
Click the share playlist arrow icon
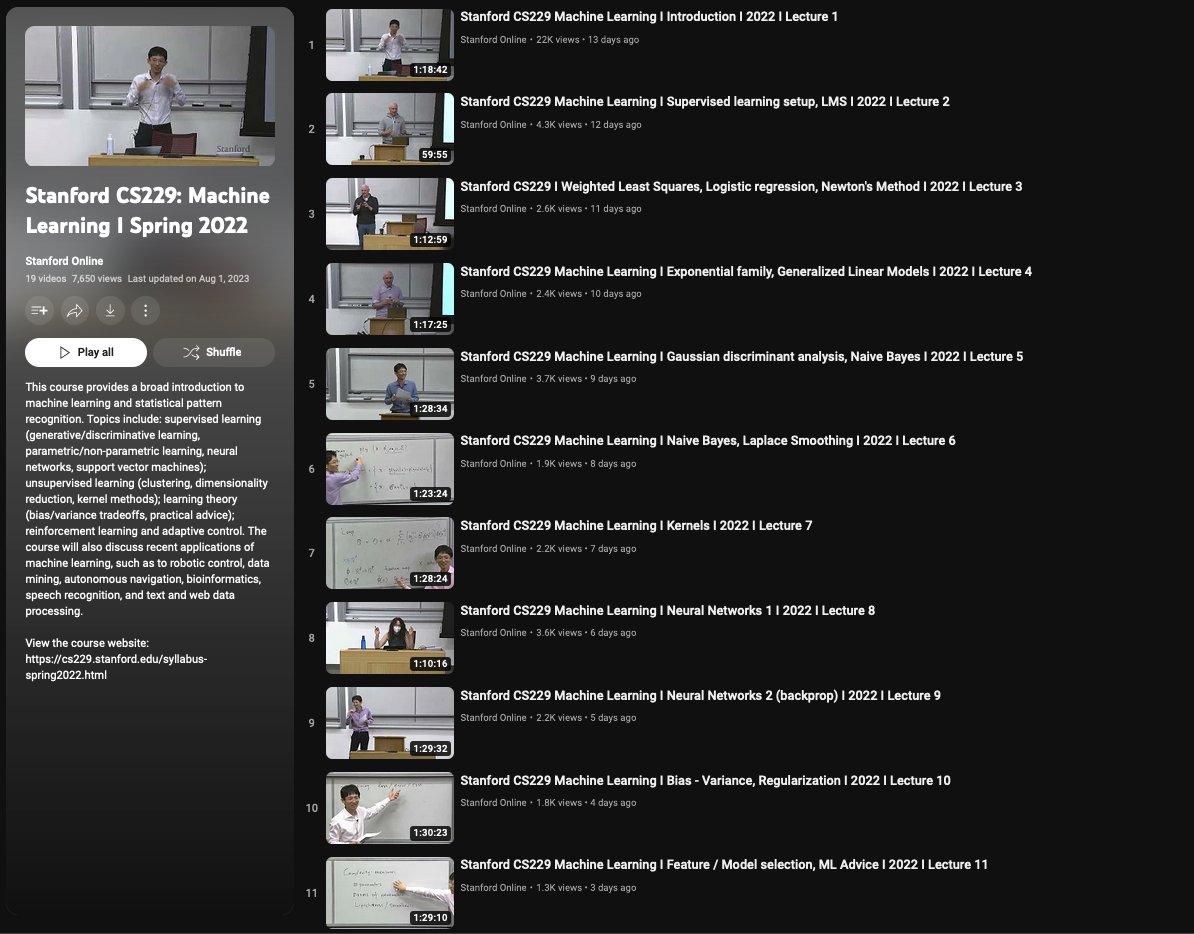pos(75,311)
